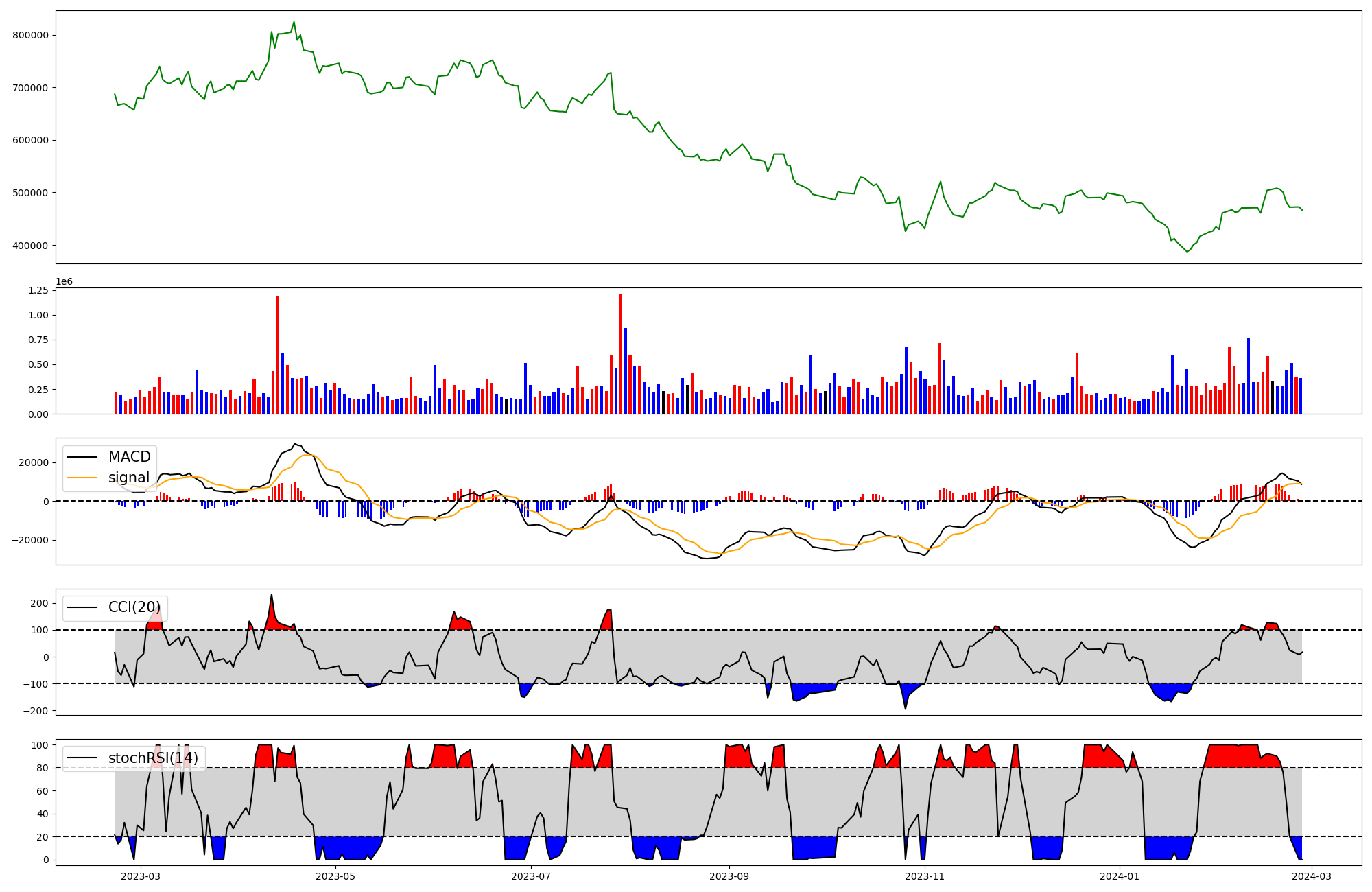Click the 2023-09 date tick label
The height and width of the screenshot is (892, 1372).
pos(729,876)
